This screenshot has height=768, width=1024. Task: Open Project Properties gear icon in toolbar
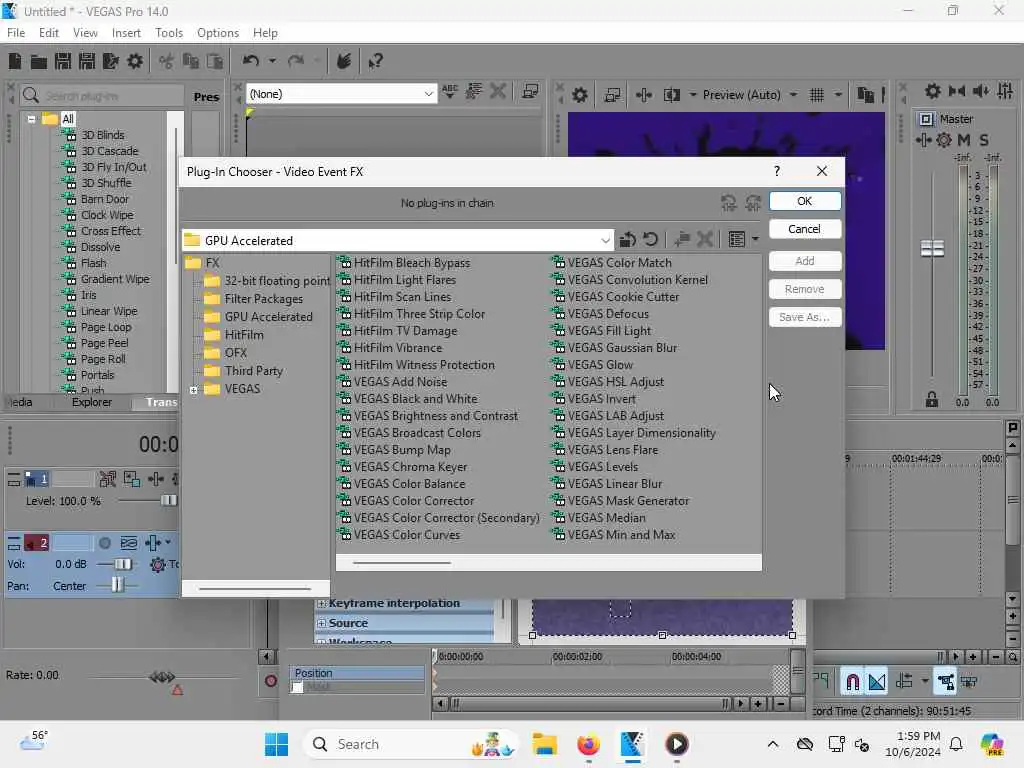pos(135,61)
